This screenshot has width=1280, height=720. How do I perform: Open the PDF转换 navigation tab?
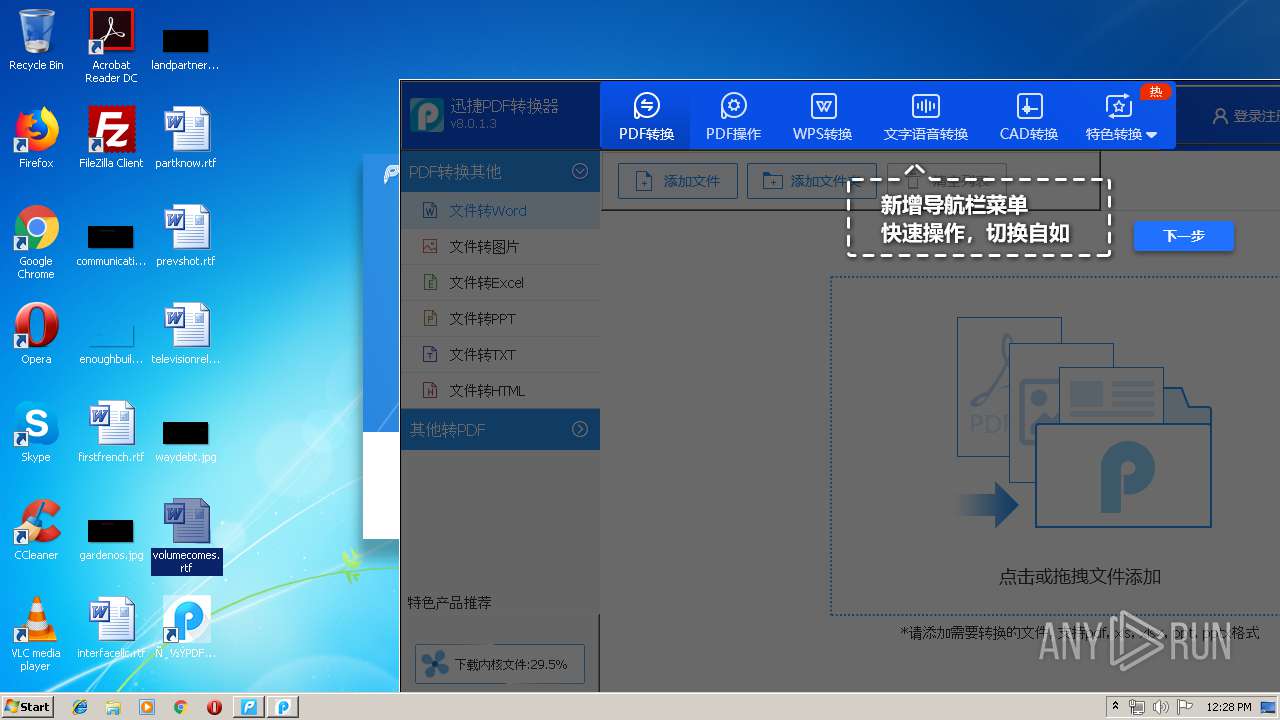tap(646, 116)
